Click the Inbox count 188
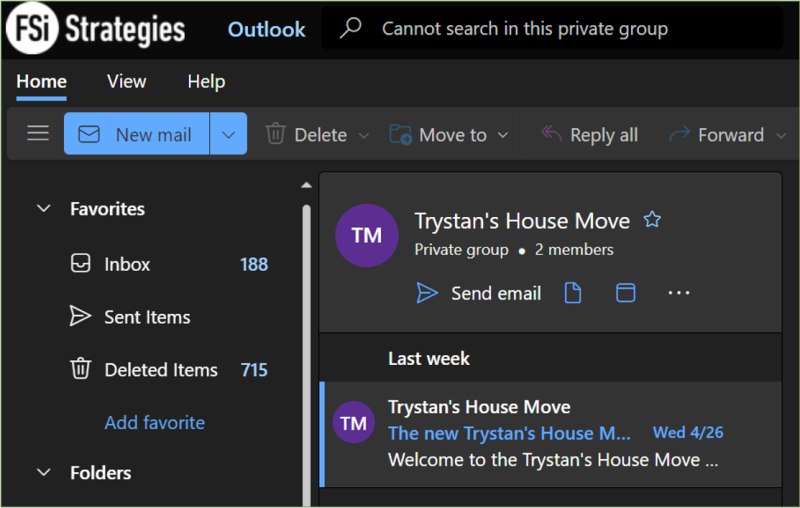800x508 pixels. pos(254,264)
